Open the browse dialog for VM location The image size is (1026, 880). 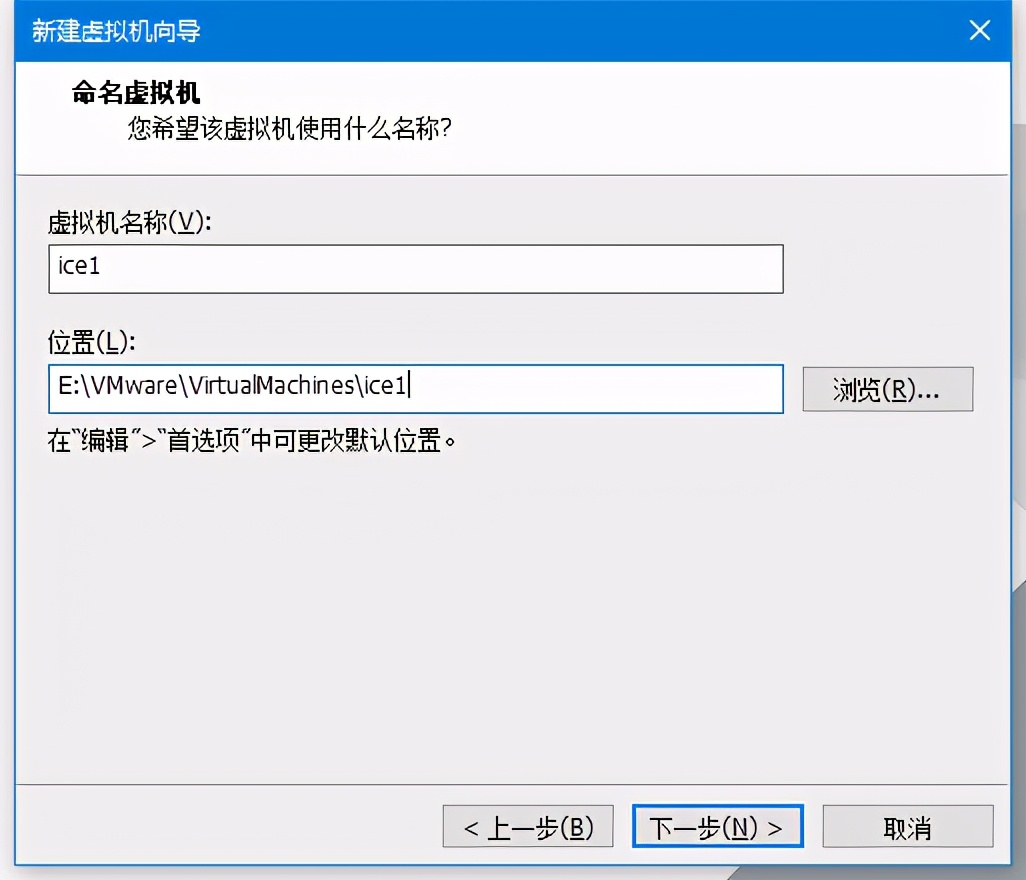tap(886, 389)
